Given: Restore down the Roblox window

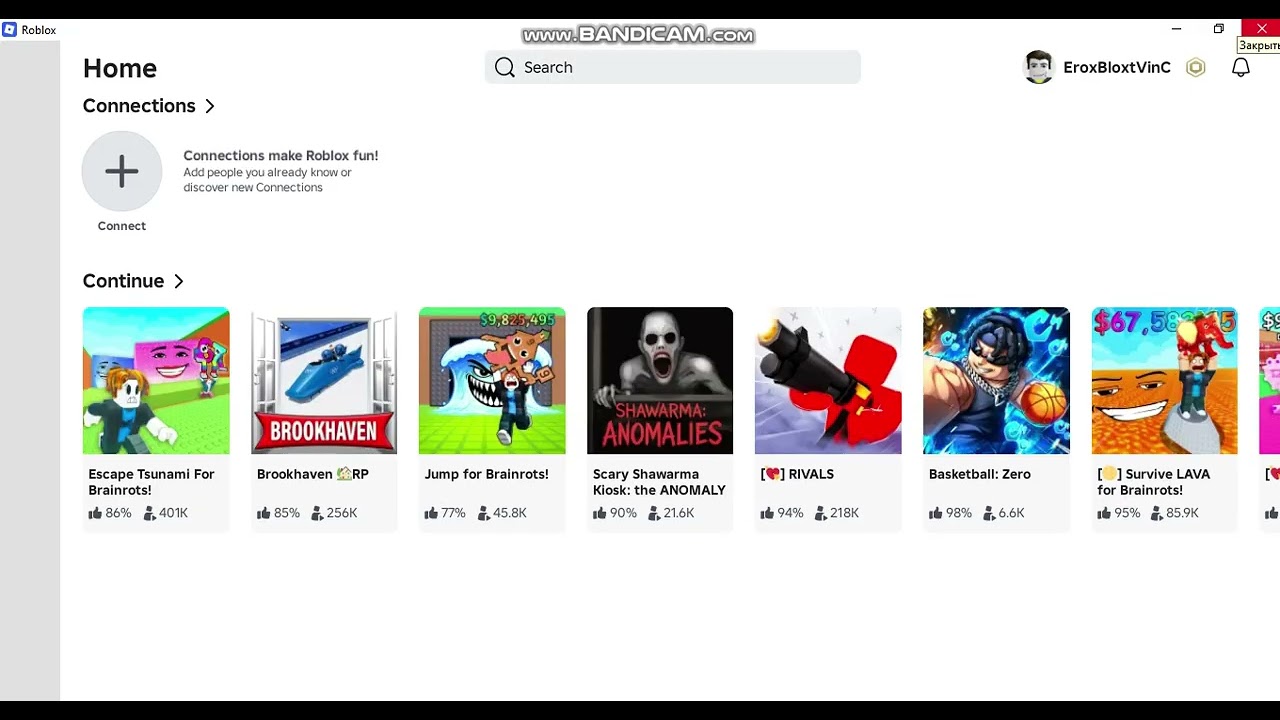Looking at the screenshot, I should (x=1219, y=29).
